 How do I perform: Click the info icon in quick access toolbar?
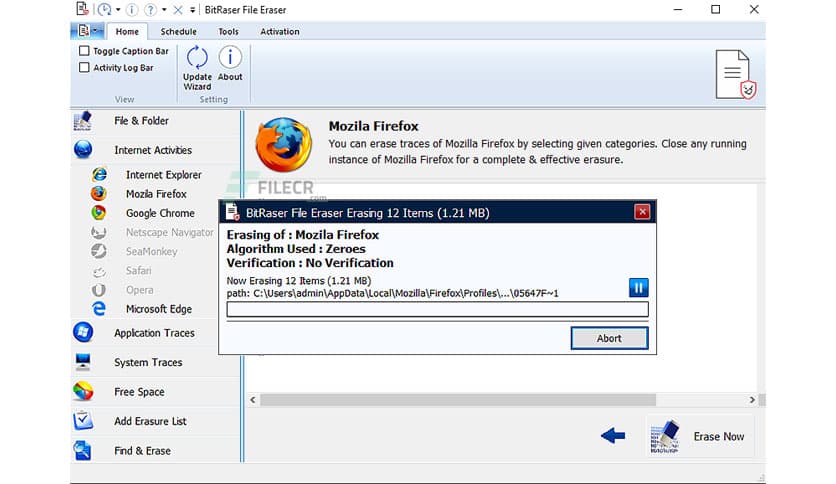pos(132,10)
